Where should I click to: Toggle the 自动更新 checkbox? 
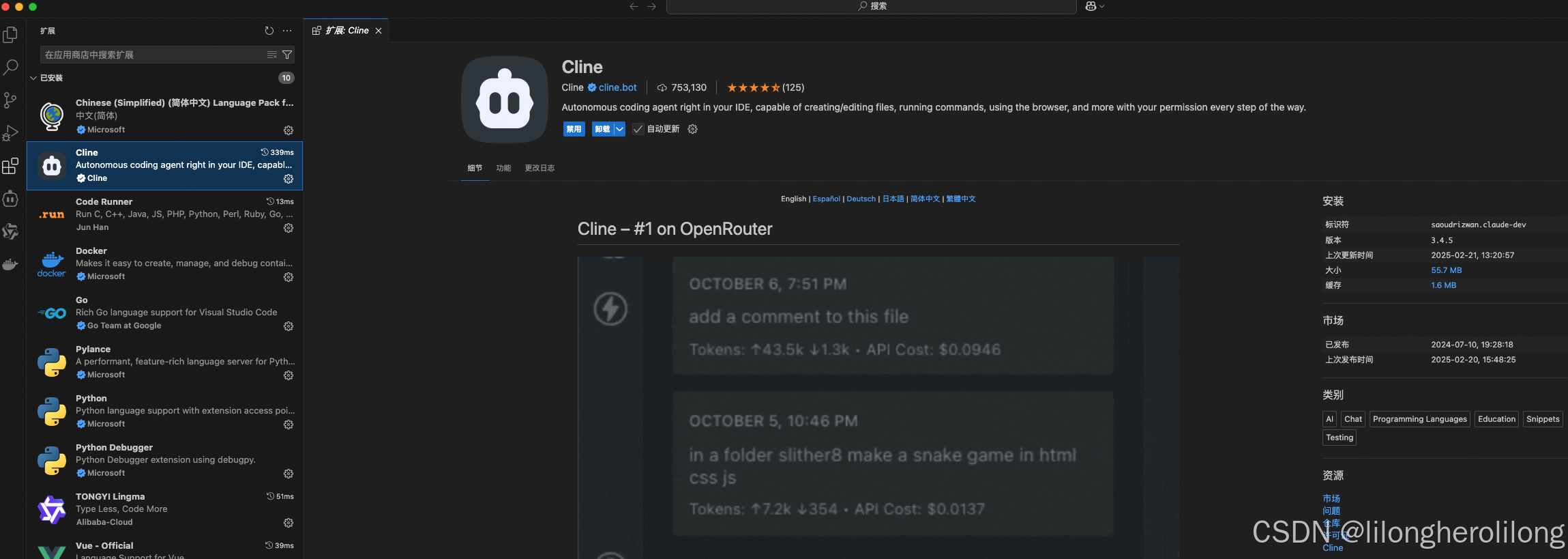pyautogui.click(x=638, y=129)
